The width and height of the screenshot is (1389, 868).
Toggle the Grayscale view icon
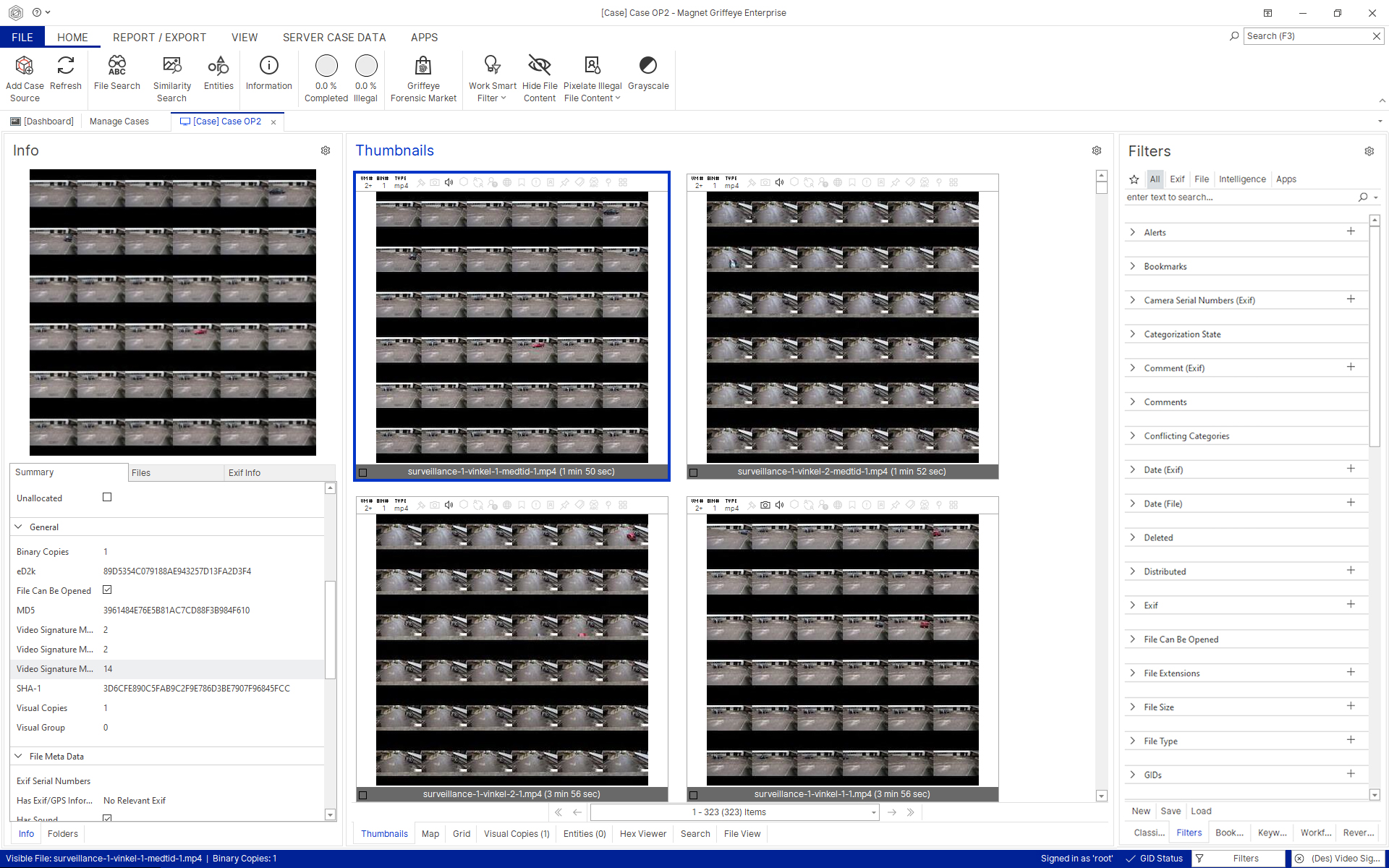pyautogui.click(x=648, y=67)
